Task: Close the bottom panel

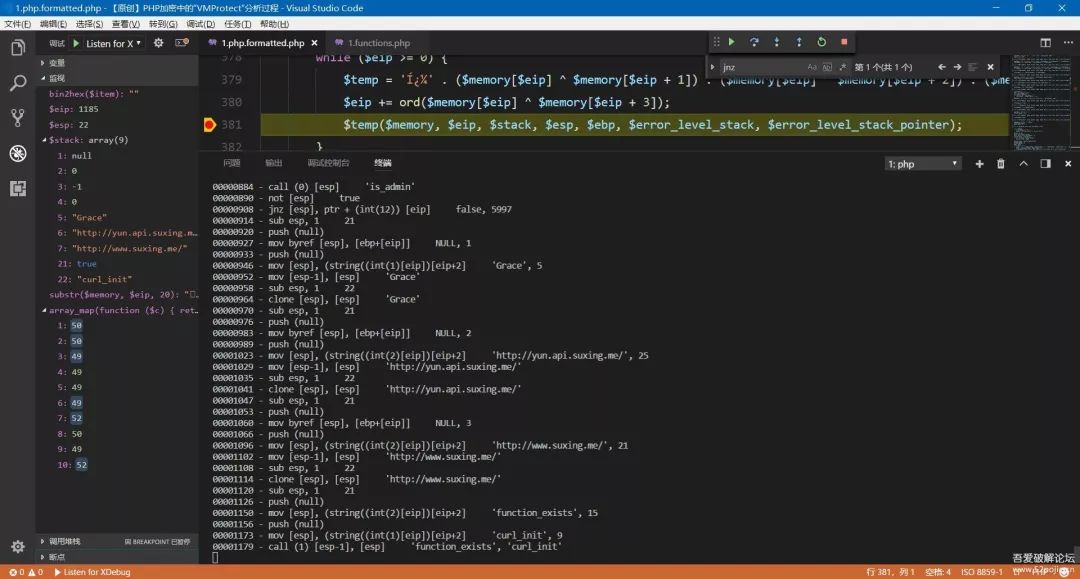Action: coord(1068,164)
